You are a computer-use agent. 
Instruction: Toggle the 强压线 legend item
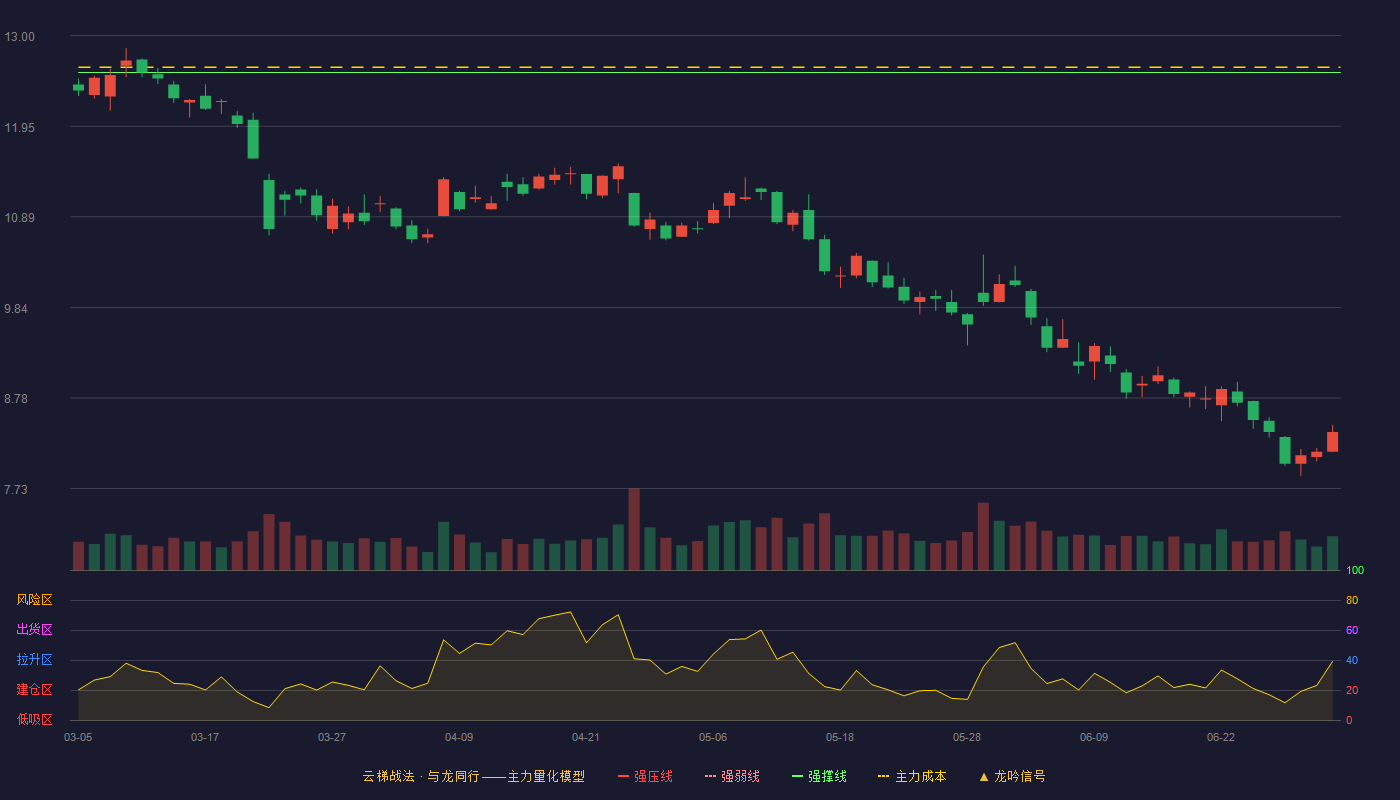coord(645,776)
